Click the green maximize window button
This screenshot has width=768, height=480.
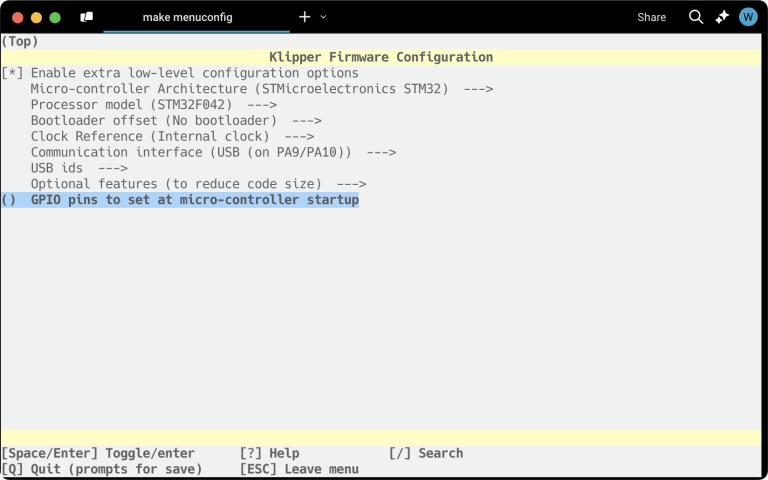point(55,18)
